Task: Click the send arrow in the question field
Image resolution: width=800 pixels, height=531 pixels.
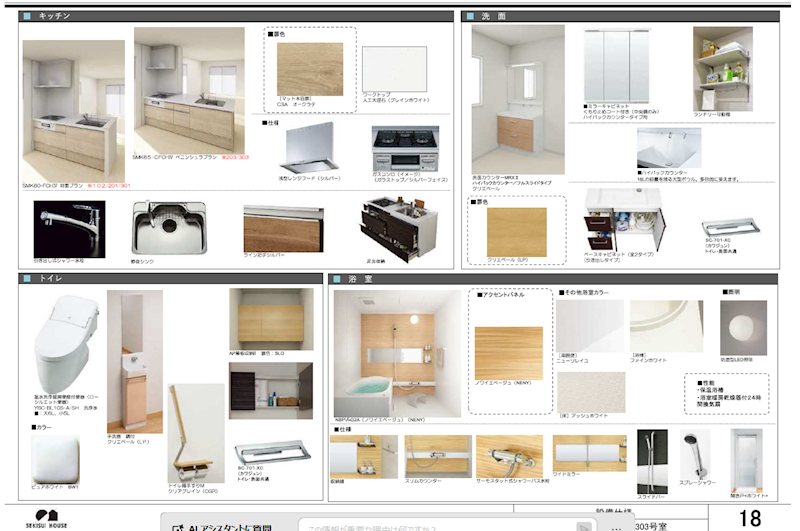Action: click(x=583, y=527)
